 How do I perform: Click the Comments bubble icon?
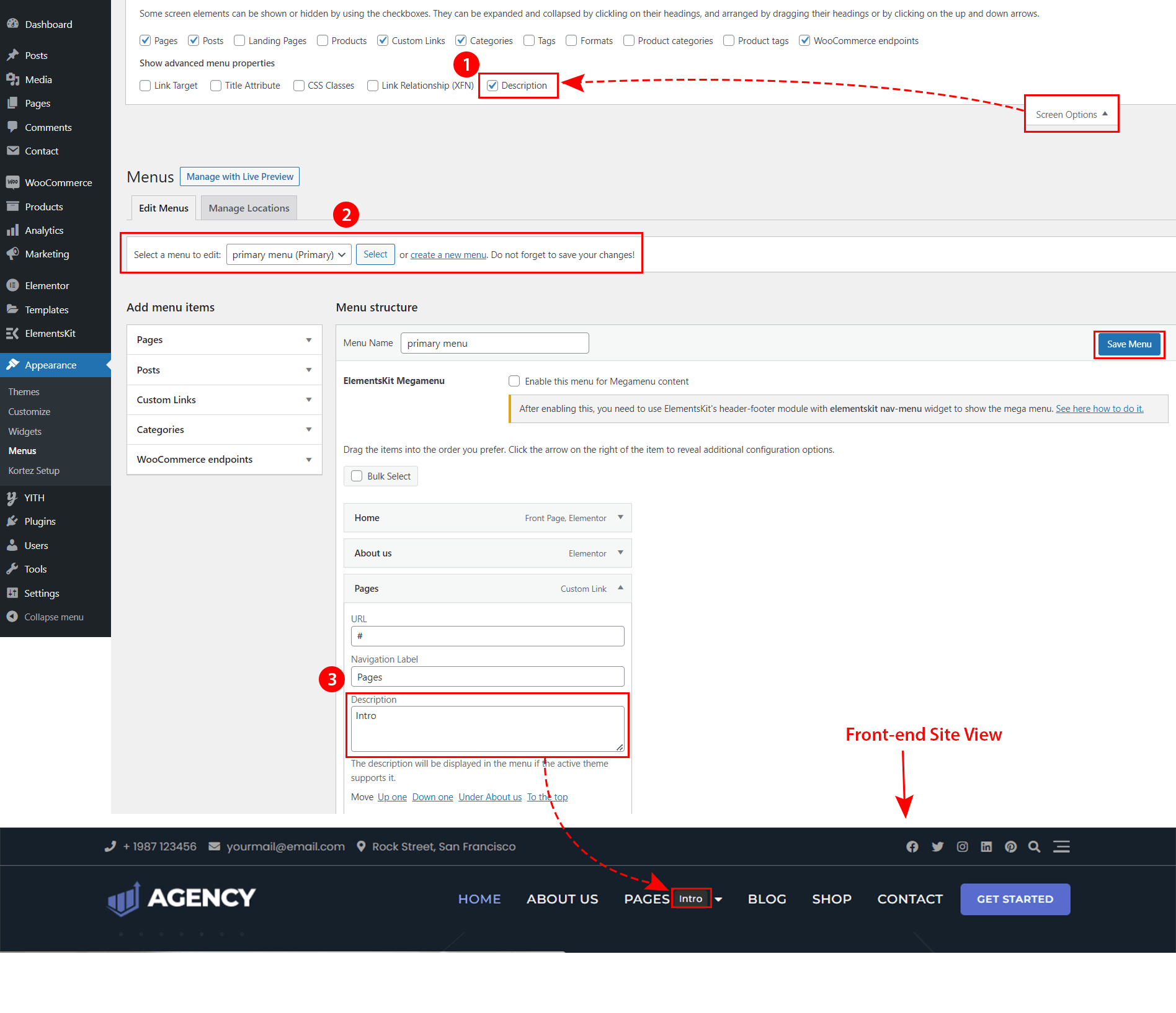point(12,127)
